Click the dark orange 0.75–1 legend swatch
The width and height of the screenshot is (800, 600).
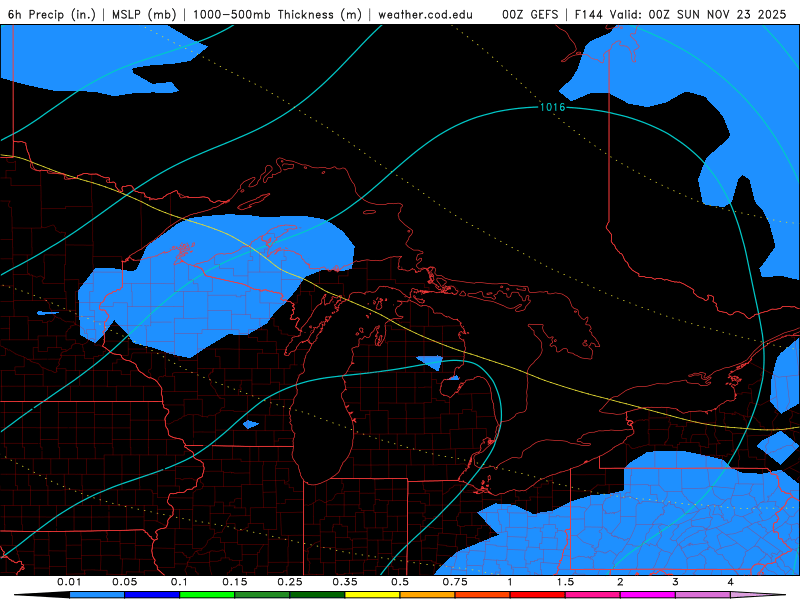[483, 595]
